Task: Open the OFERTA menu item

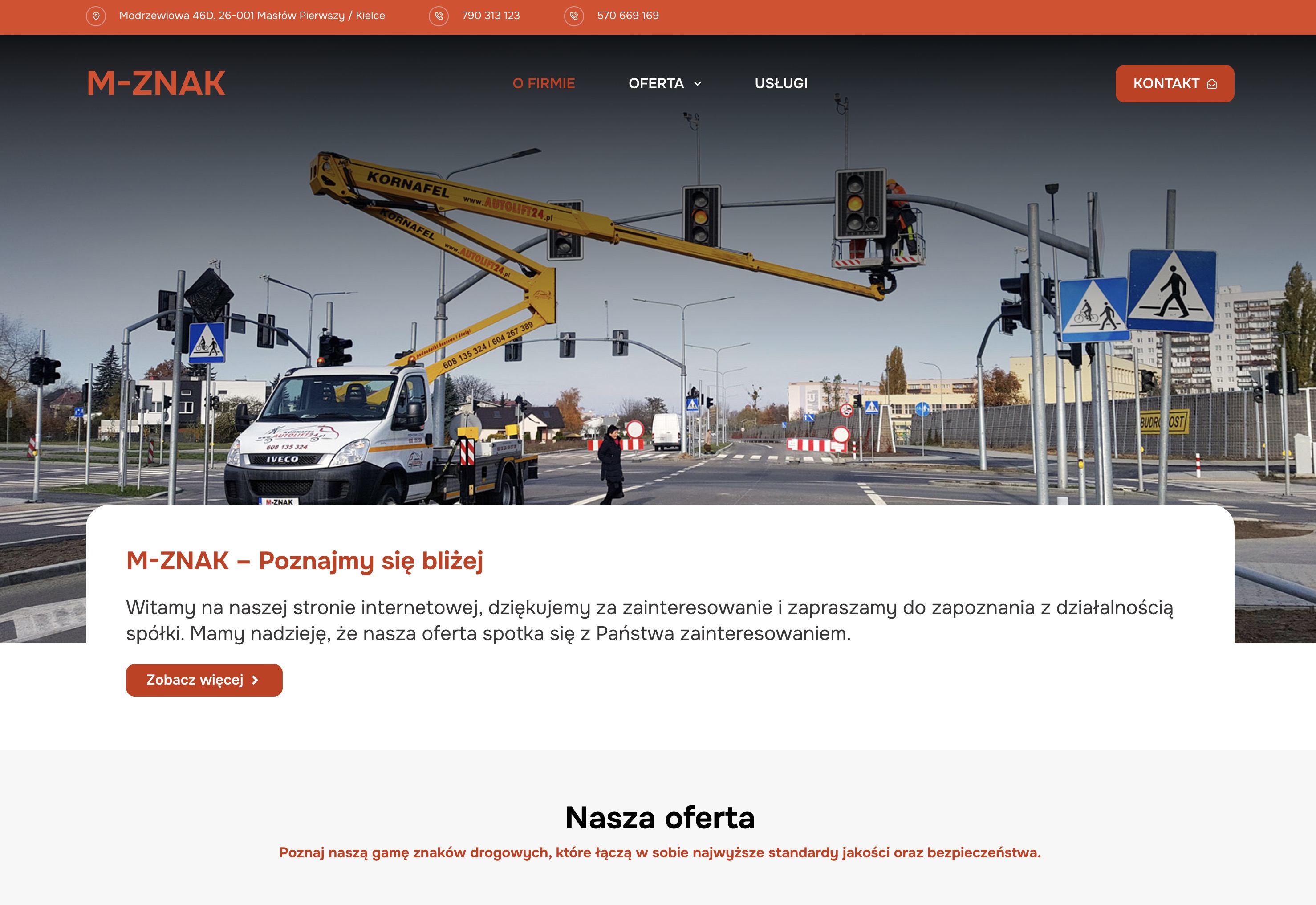Action: click(656, 83)
